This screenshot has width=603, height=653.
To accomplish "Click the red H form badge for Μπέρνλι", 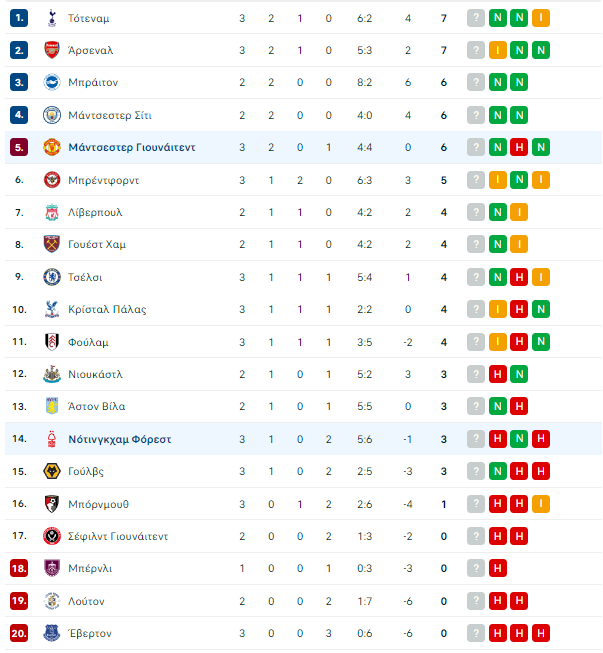I will point(498,568).
